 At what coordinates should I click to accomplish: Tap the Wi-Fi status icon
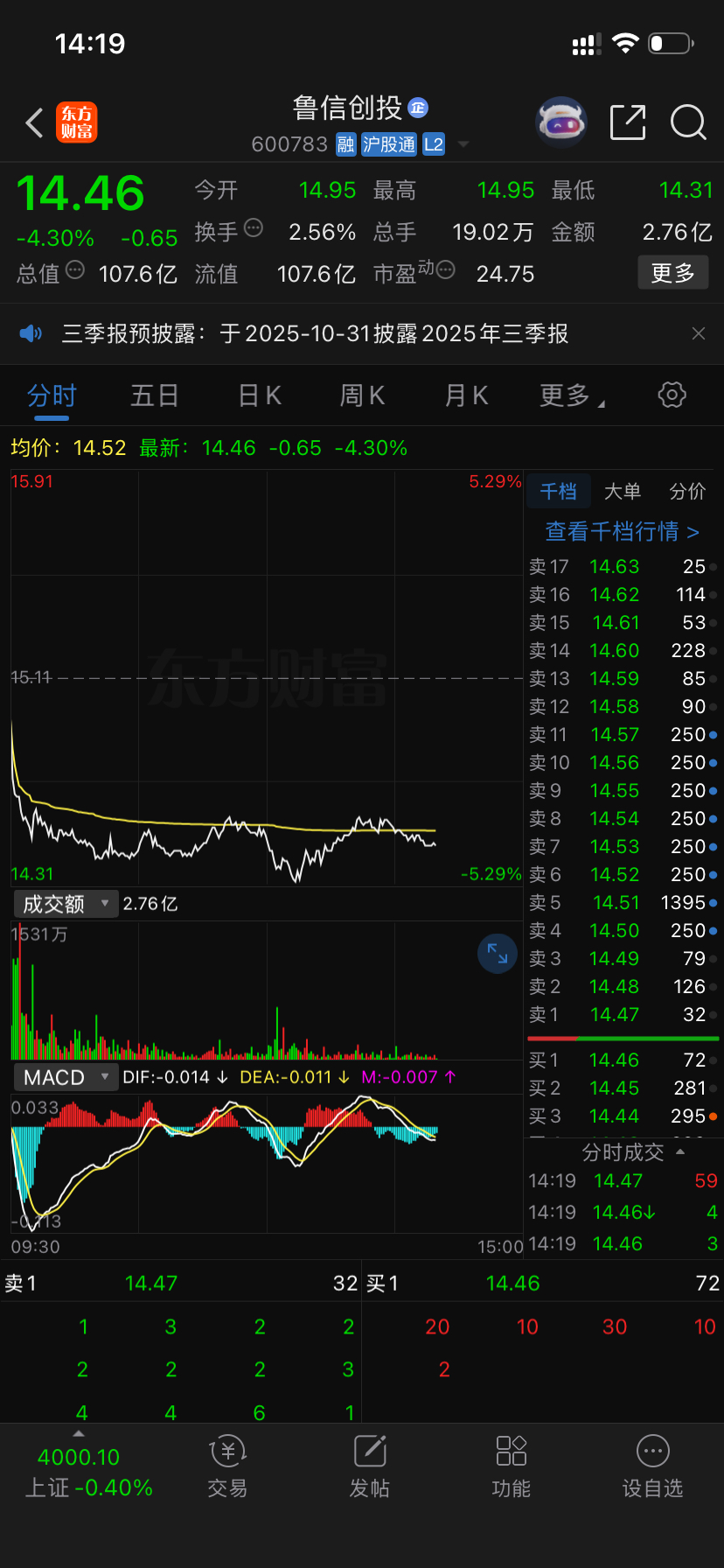pyautogui.click(x=626, y=43)
